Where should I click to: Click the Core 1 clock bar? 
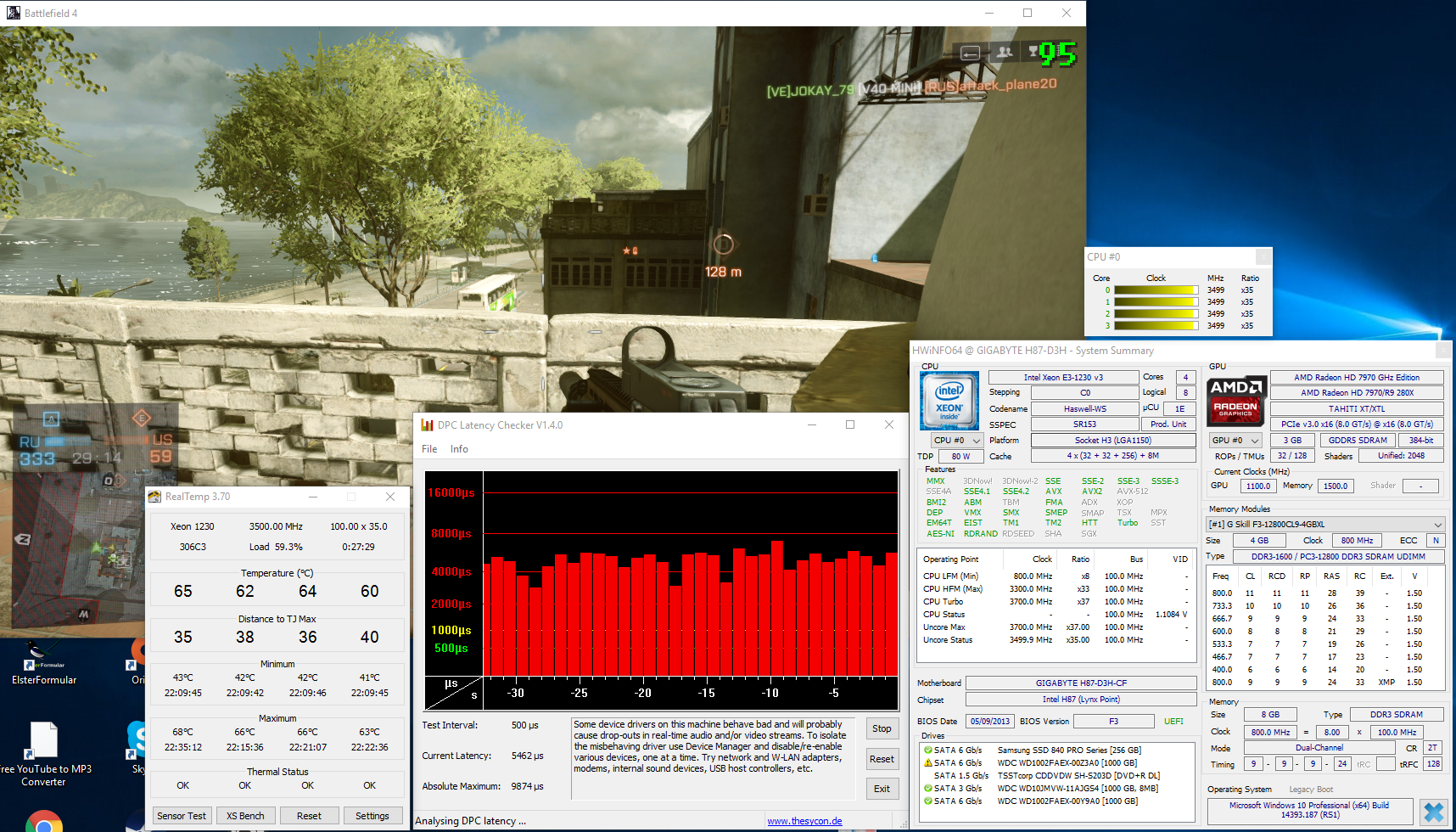point(1156,302)
